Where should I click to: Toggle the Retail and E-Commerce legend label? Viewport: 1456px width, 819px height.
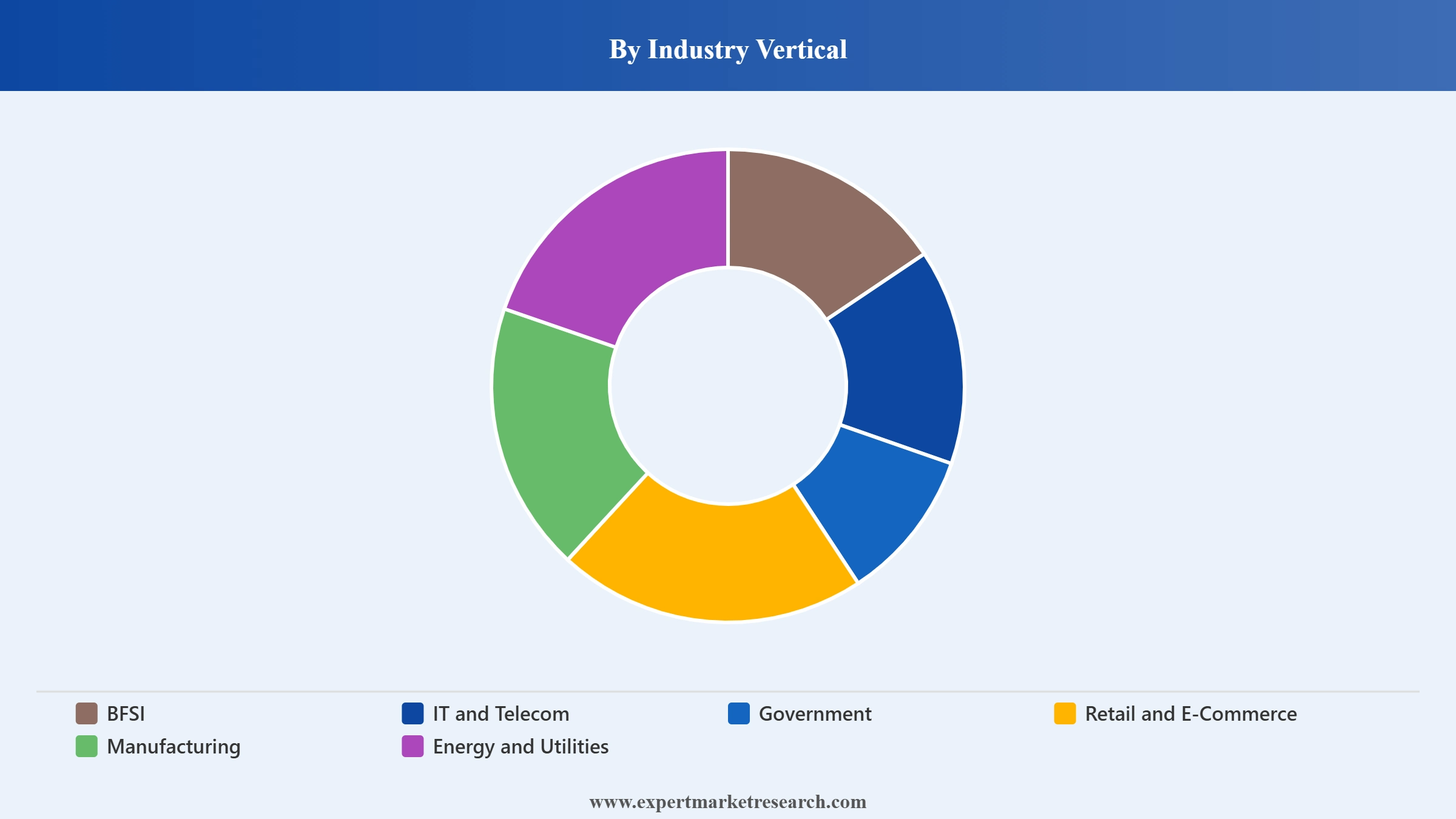click(x=1191, y=713)
